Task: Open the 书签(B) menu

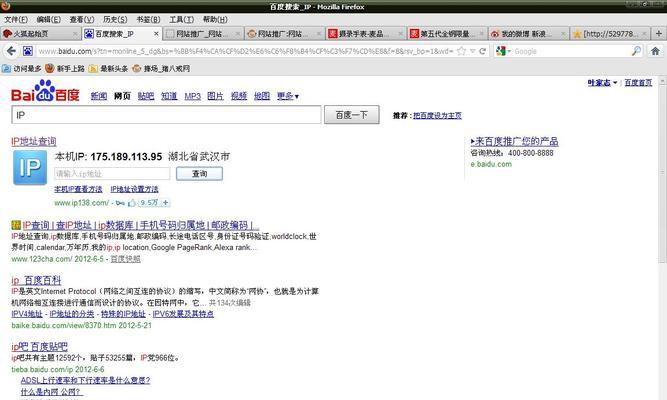Action: coord(148,20)
